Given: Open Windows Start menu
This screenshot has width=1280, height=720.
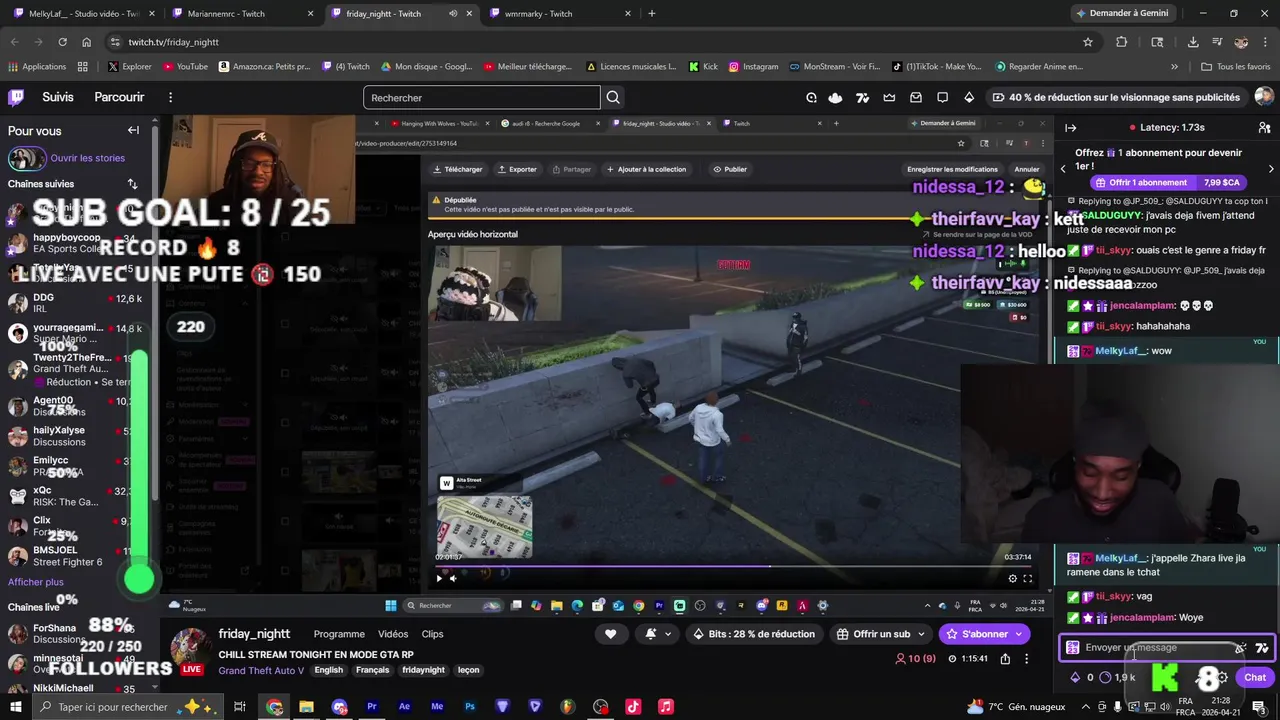Looking at the screenshot, I should pos(16,706).
